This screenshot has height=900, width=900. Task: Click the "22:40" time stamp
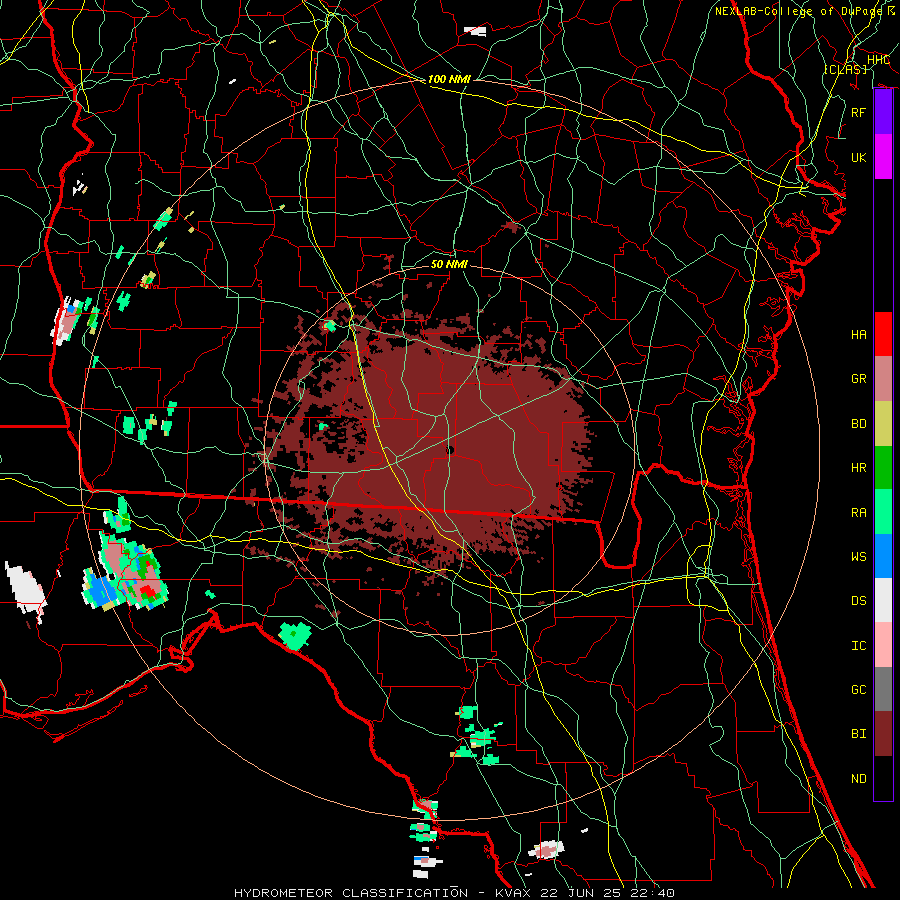click(652, 893)
